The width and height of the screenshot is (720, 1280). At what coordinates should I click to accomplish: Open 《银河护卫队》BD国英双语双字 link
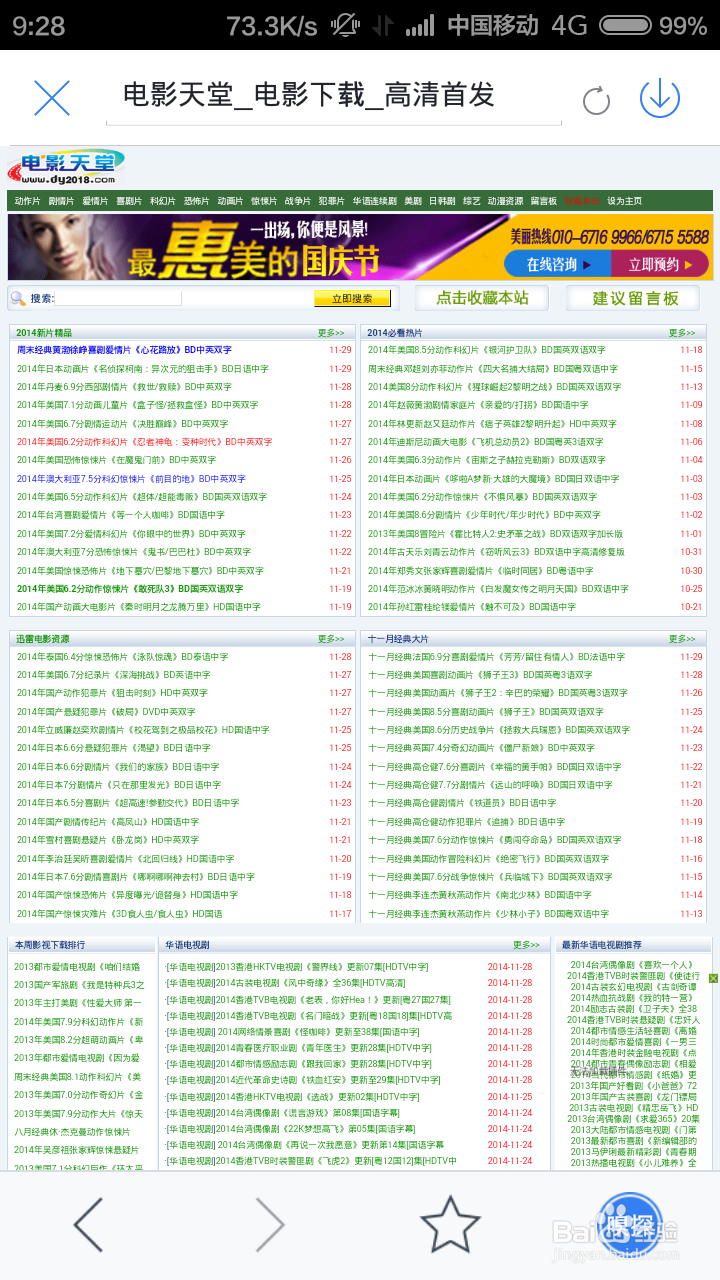point(486,351)
